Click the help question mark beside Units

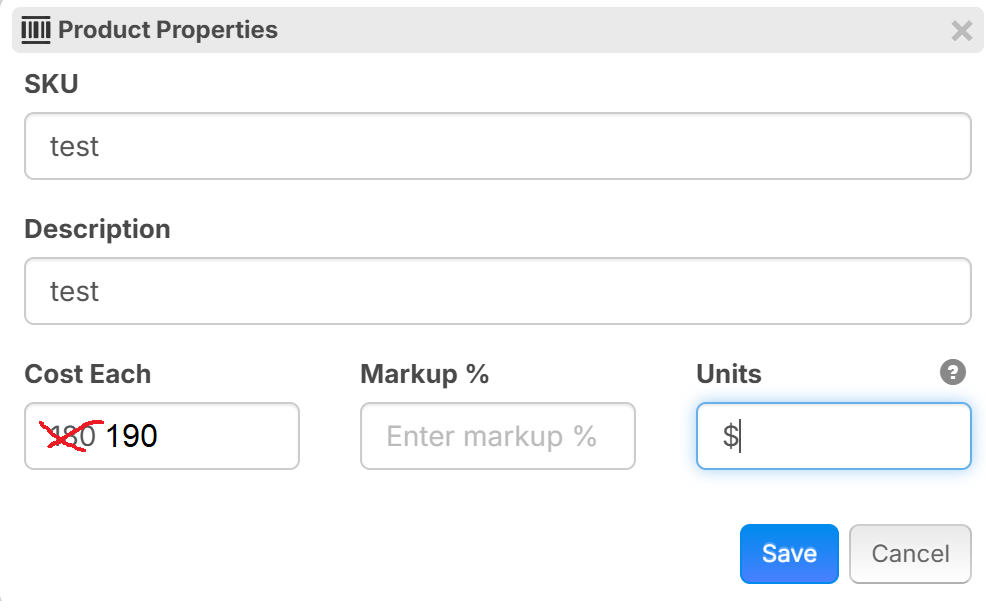[953, 373]
